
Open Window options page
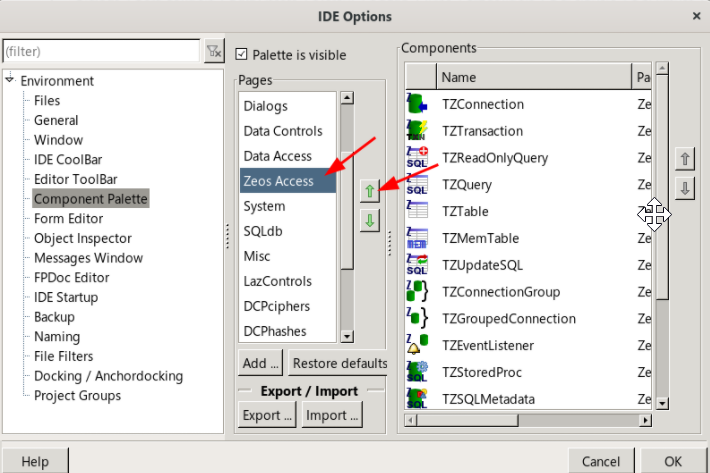tap(58, 140)
